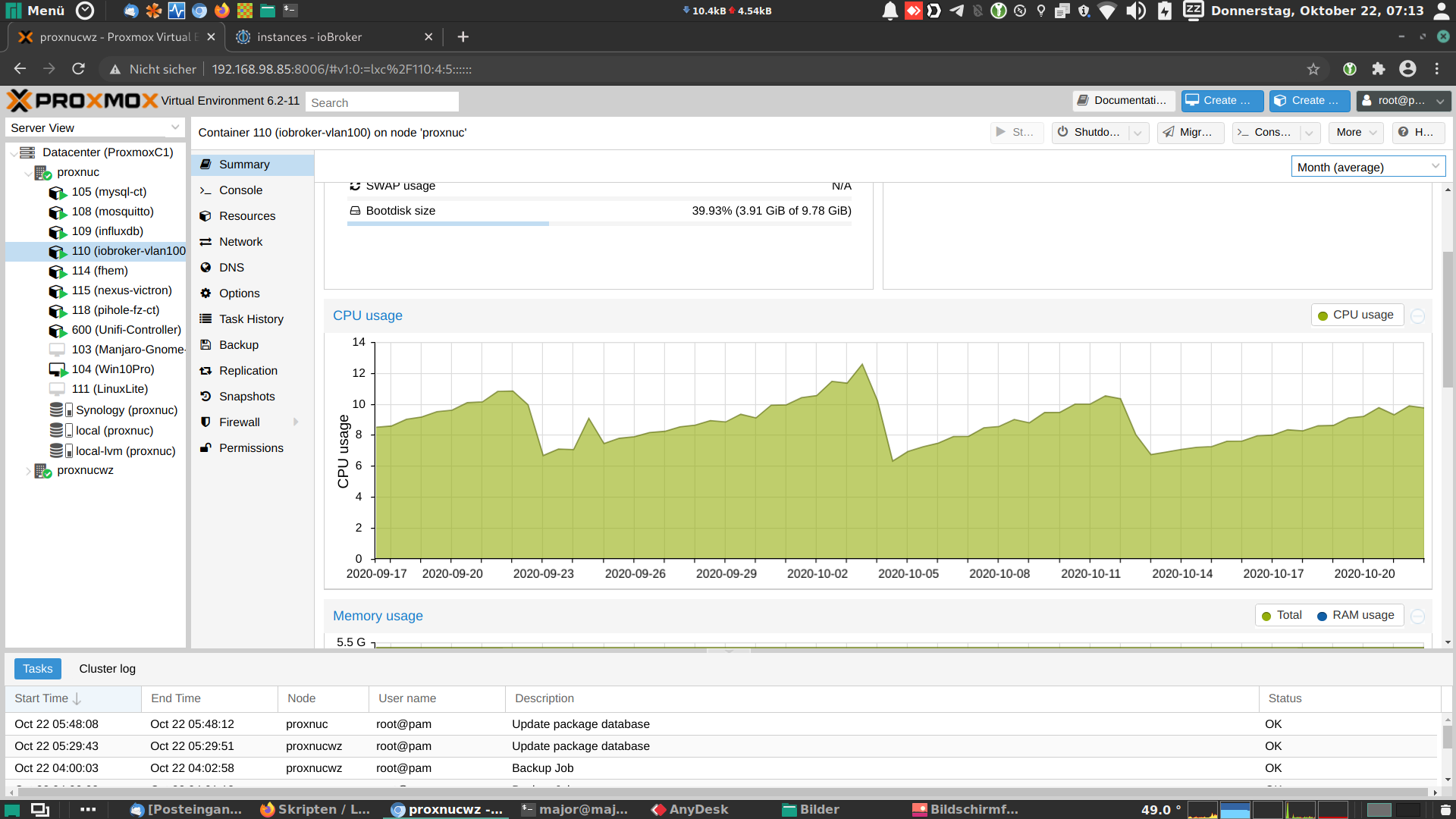Click the 114 (fhem) container icon

coord(58,271)
